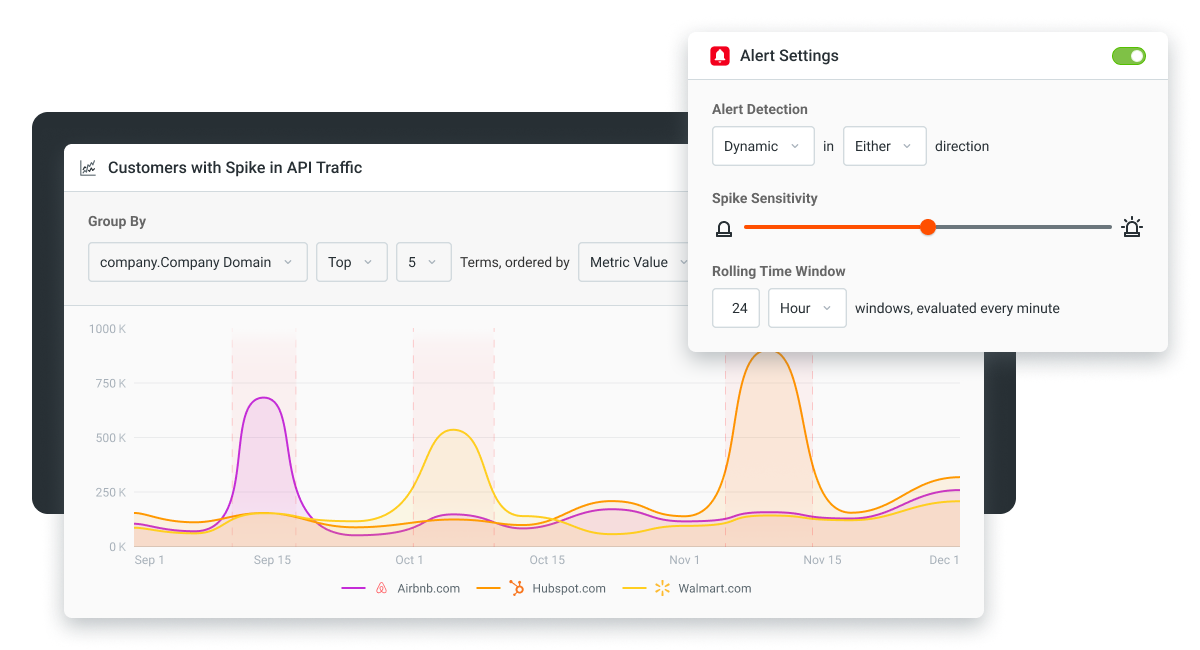Click the Hubspot logo in legend

(517, 588)
